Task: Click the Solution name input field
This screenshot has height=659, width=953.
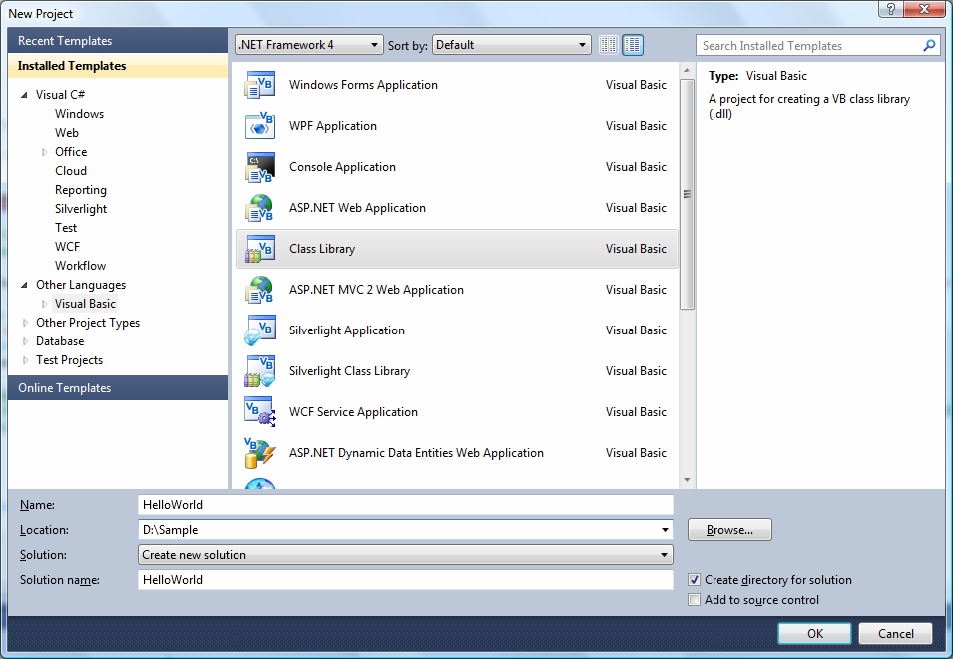Action: pyautogui.click(x=406, y=580)
